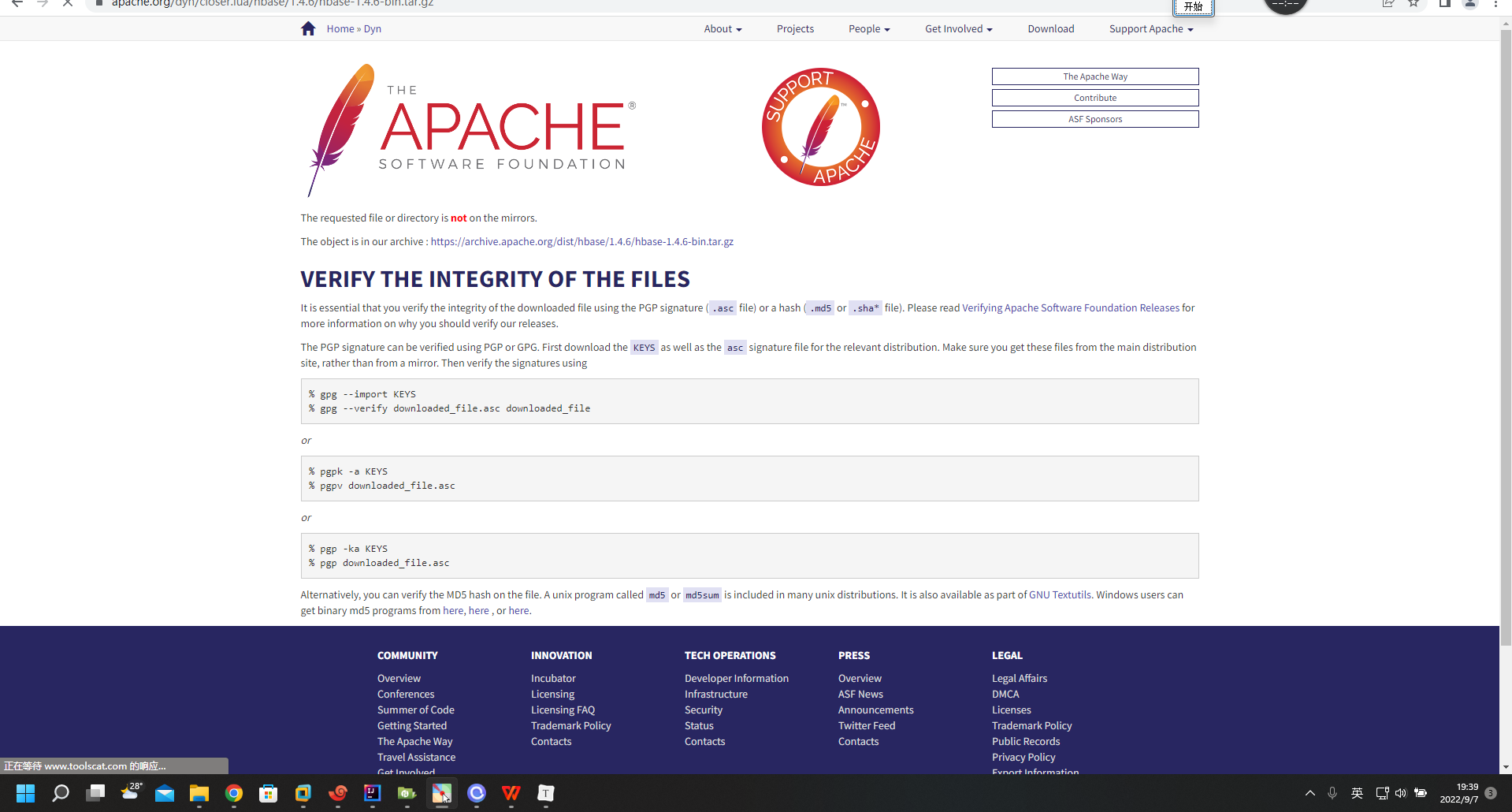Click the ASF Sponsors button
The height and width of the screenshot is (812, 1512).
tap(1095, 119)
